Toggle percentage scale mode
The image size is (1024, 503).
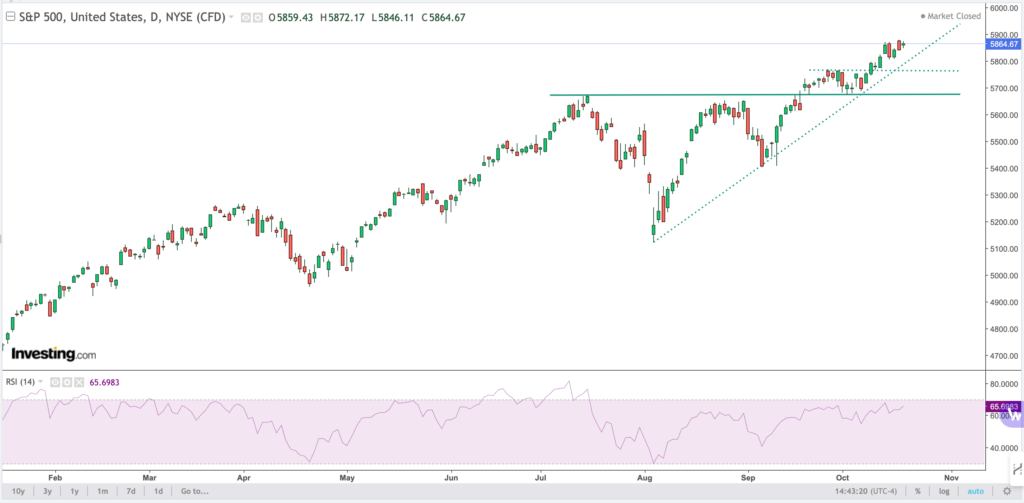click(917, 491)
